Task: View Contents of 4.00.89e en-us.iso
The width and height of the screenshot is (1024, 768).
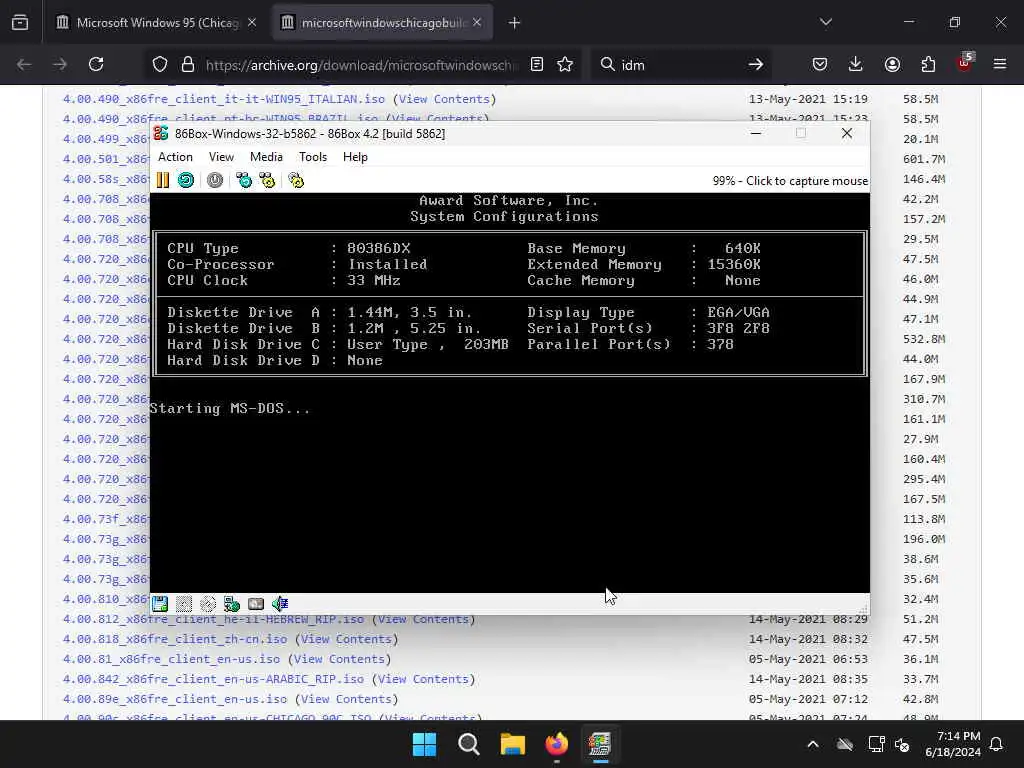Action: [346, 699]
